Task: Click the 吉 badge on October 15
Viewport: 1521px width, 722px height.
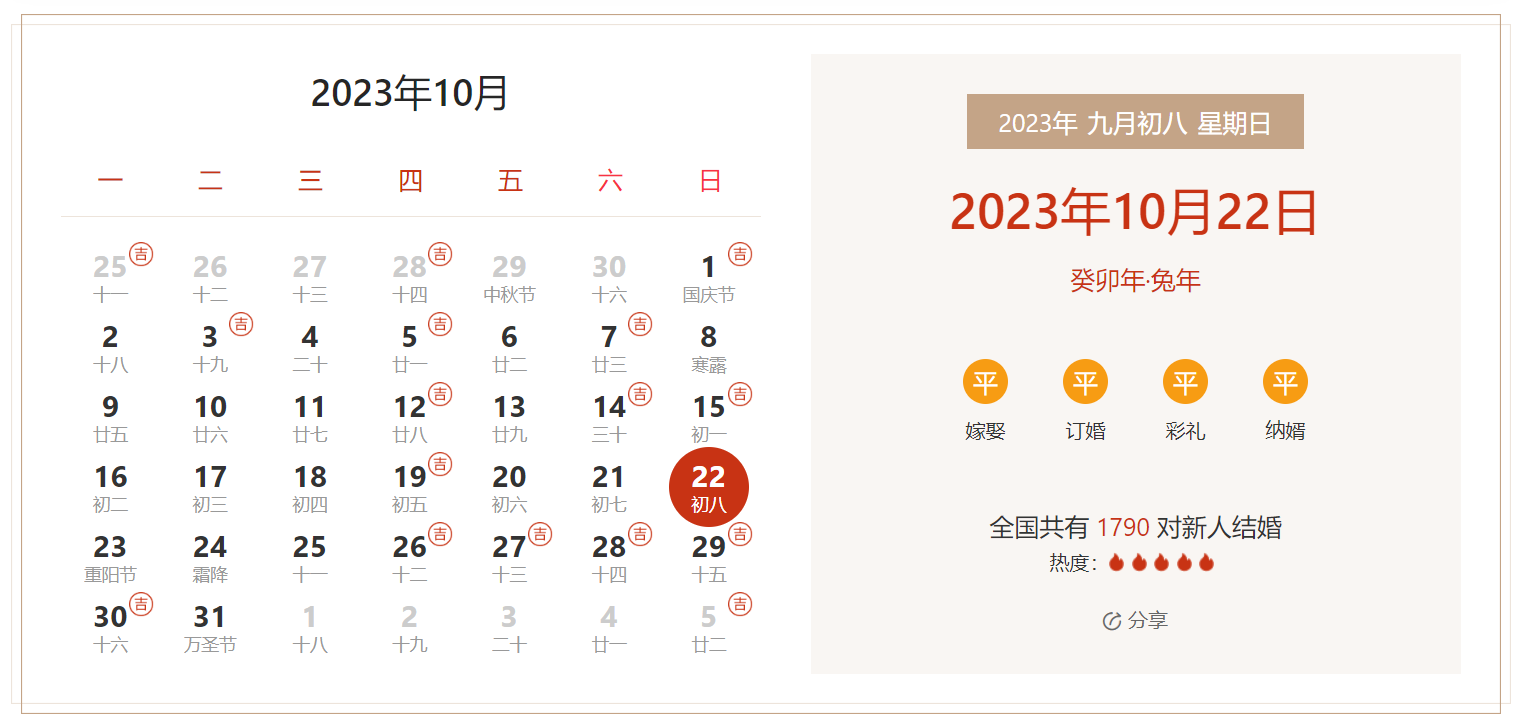Action: click(x=740, y=394)
